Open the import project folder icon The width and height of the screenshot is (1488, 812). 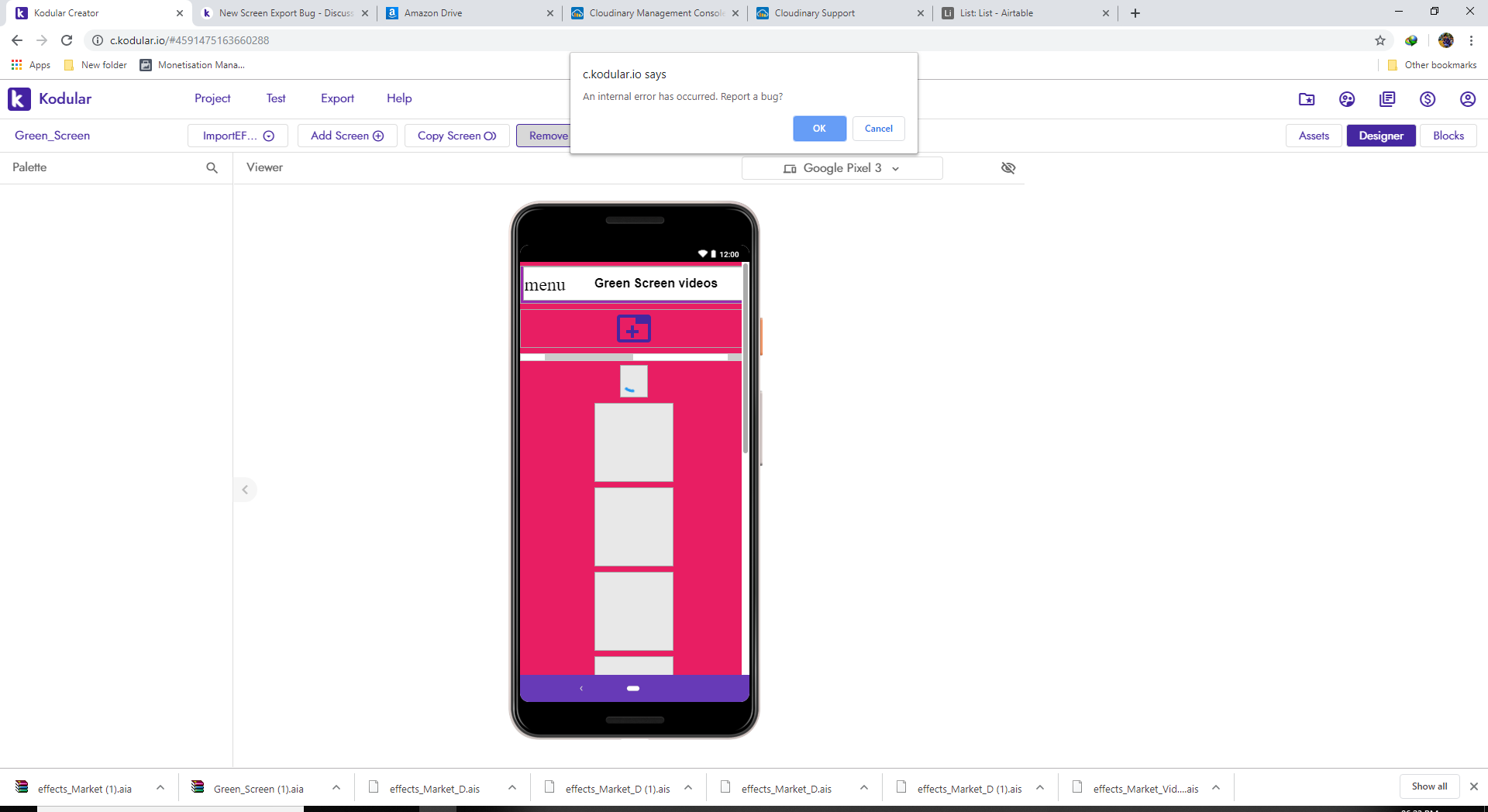pos(1307,99)
